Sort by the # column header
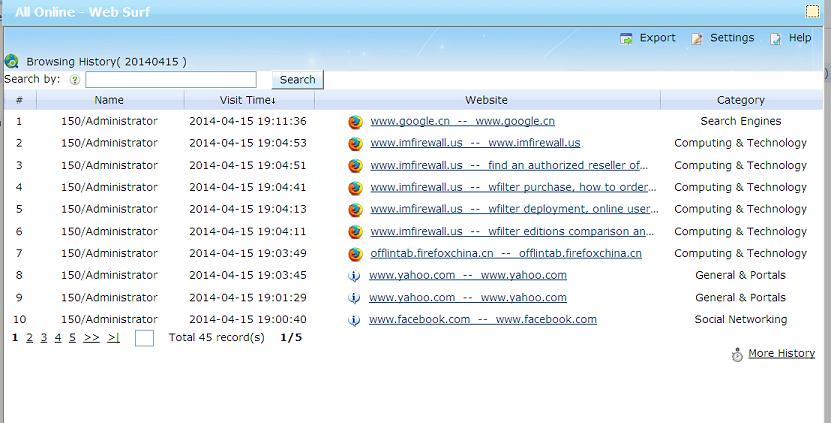This screenshot has width=831, height=423. pyautogui.click(x=20, y=100)
